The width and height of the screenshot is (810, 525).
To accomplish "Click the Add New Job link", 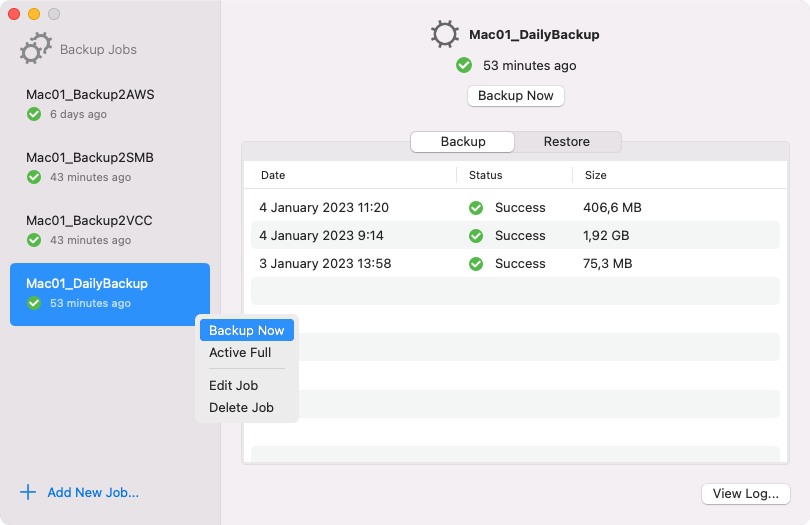I will pos(93,492).
